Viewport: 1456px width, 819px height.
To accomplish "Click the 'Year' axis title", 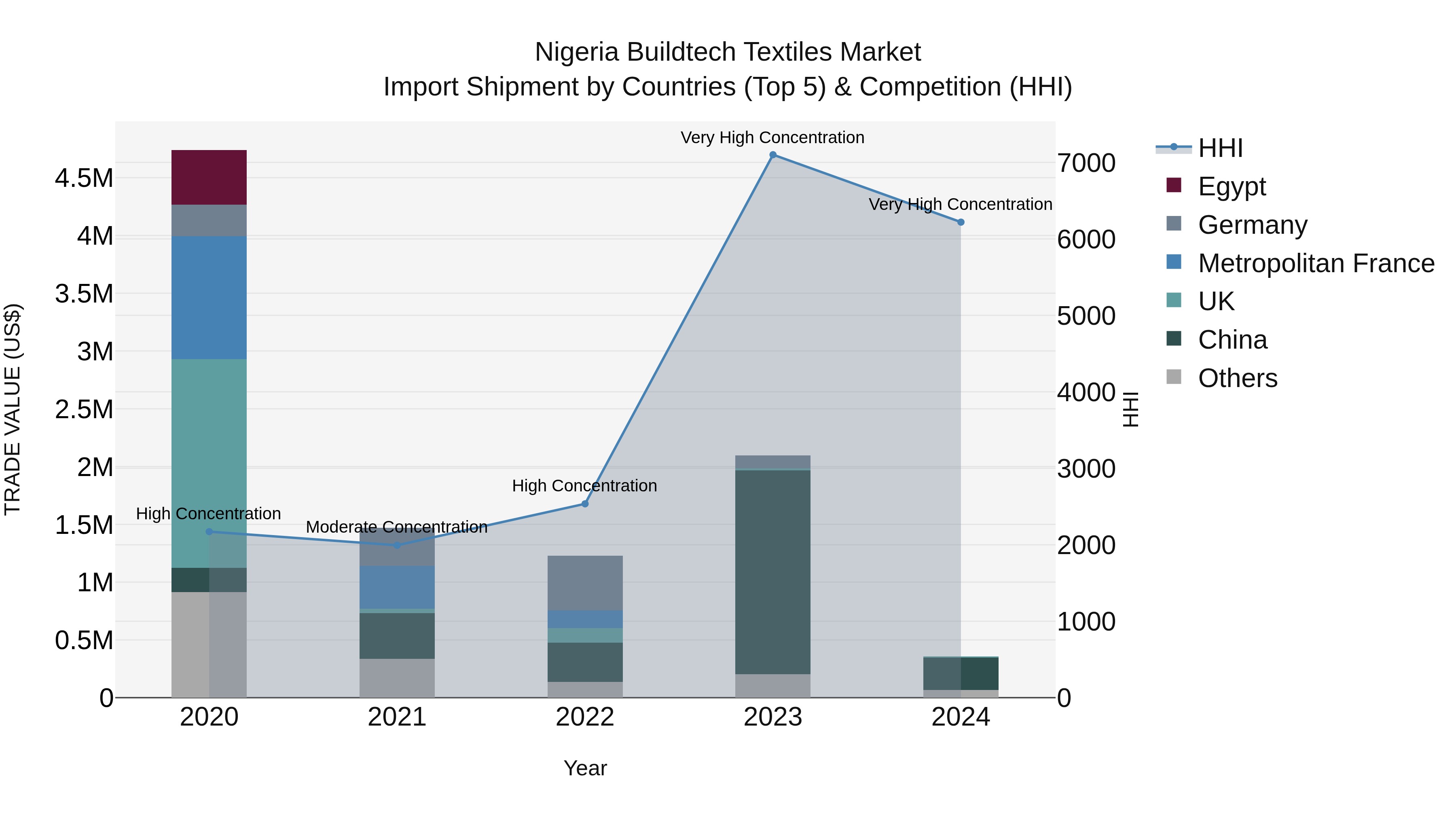I will pos(585,769).
